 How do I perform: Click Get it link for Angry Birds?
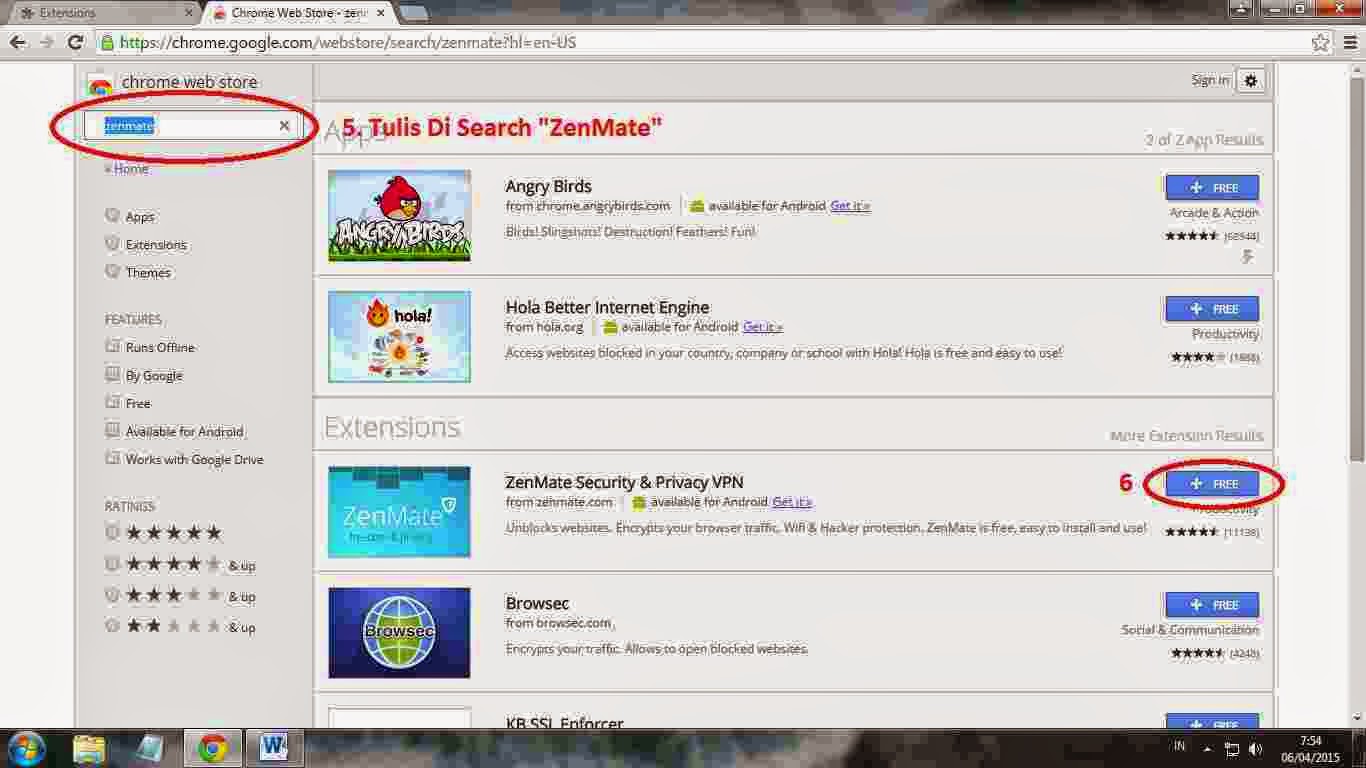850,206
